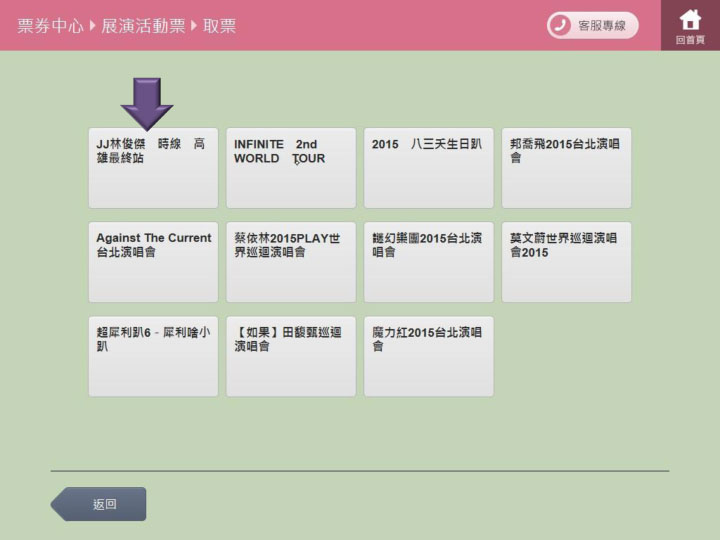The height and width of the screenshot is (540, 720).
Task: Tap the phone icon in 客服專線
Action: 560,25
